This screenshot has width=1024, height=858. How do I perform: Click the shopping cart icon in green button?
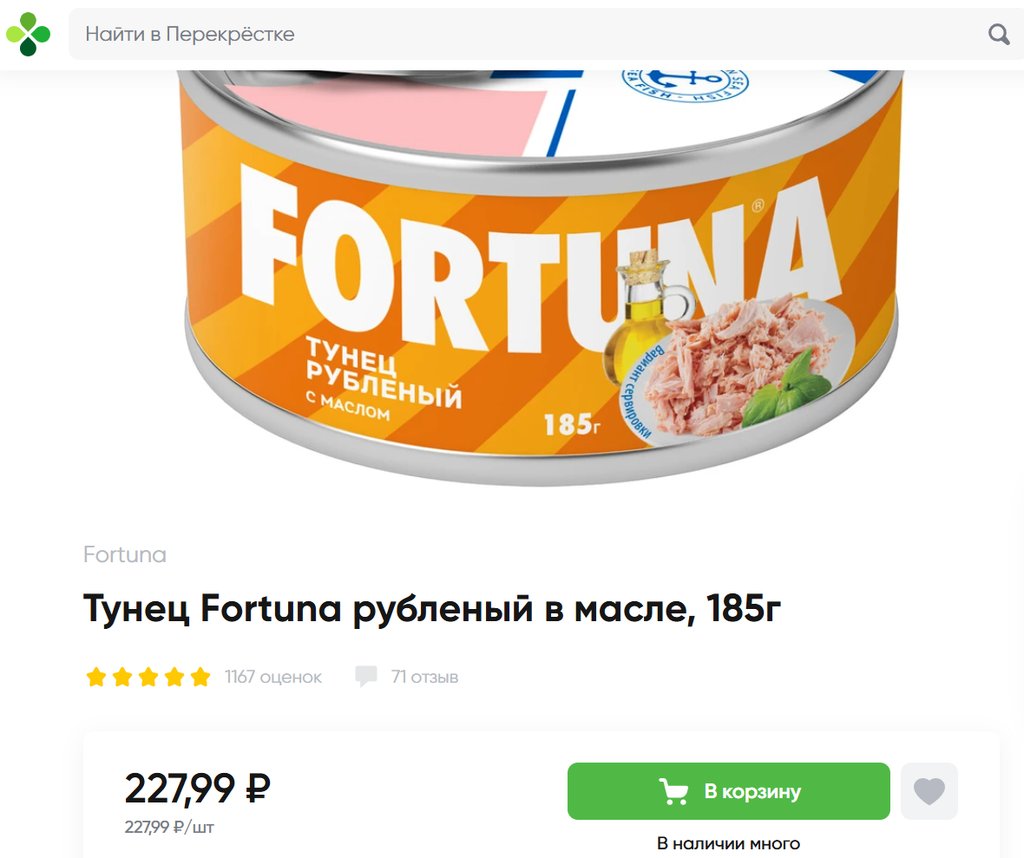[673, 791]
